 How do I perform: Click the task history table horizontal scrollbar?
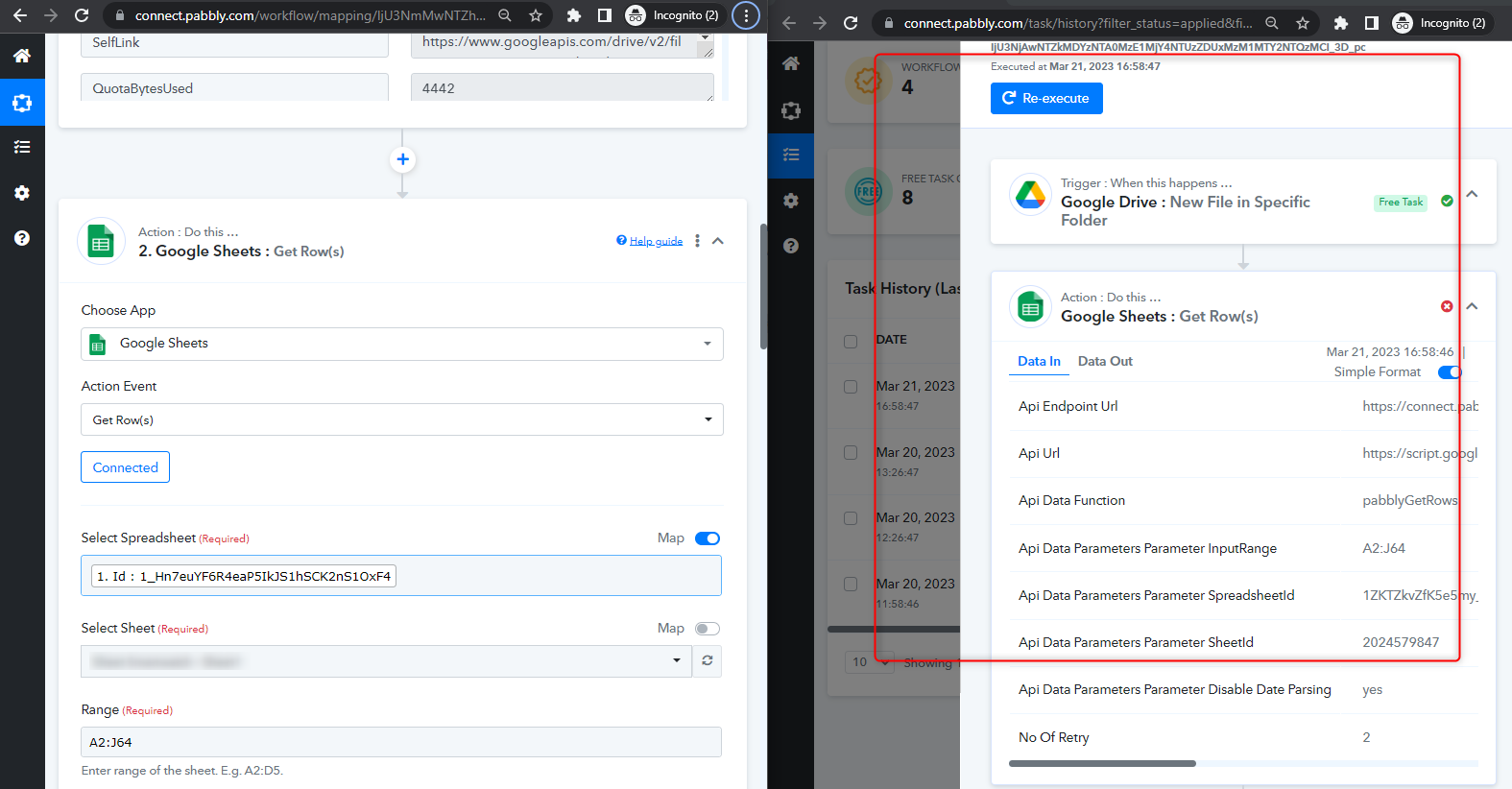[x=894, y=630]
